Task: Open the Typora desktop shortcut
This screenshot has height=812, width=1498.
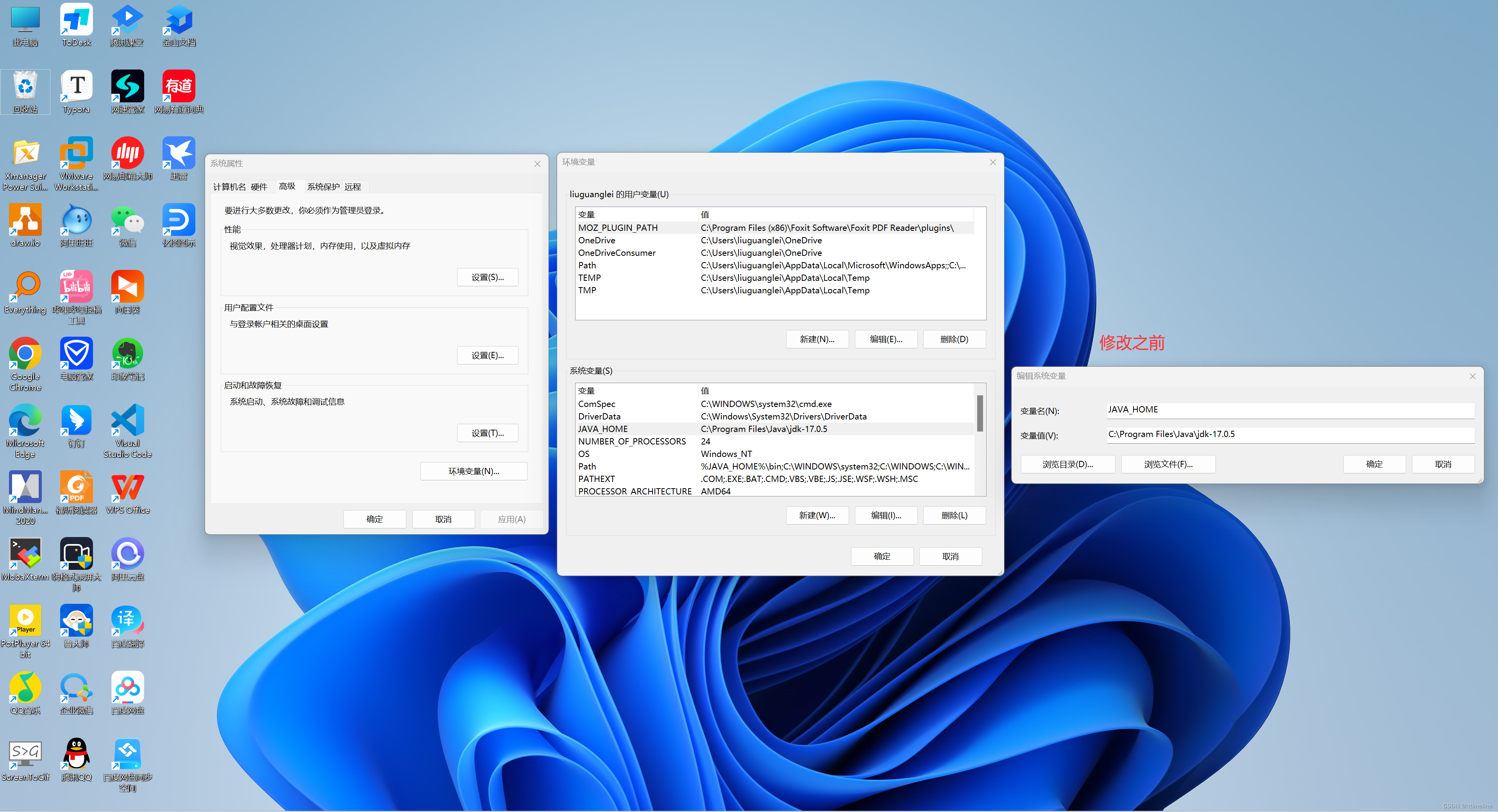Action: (x=76, y=93)
